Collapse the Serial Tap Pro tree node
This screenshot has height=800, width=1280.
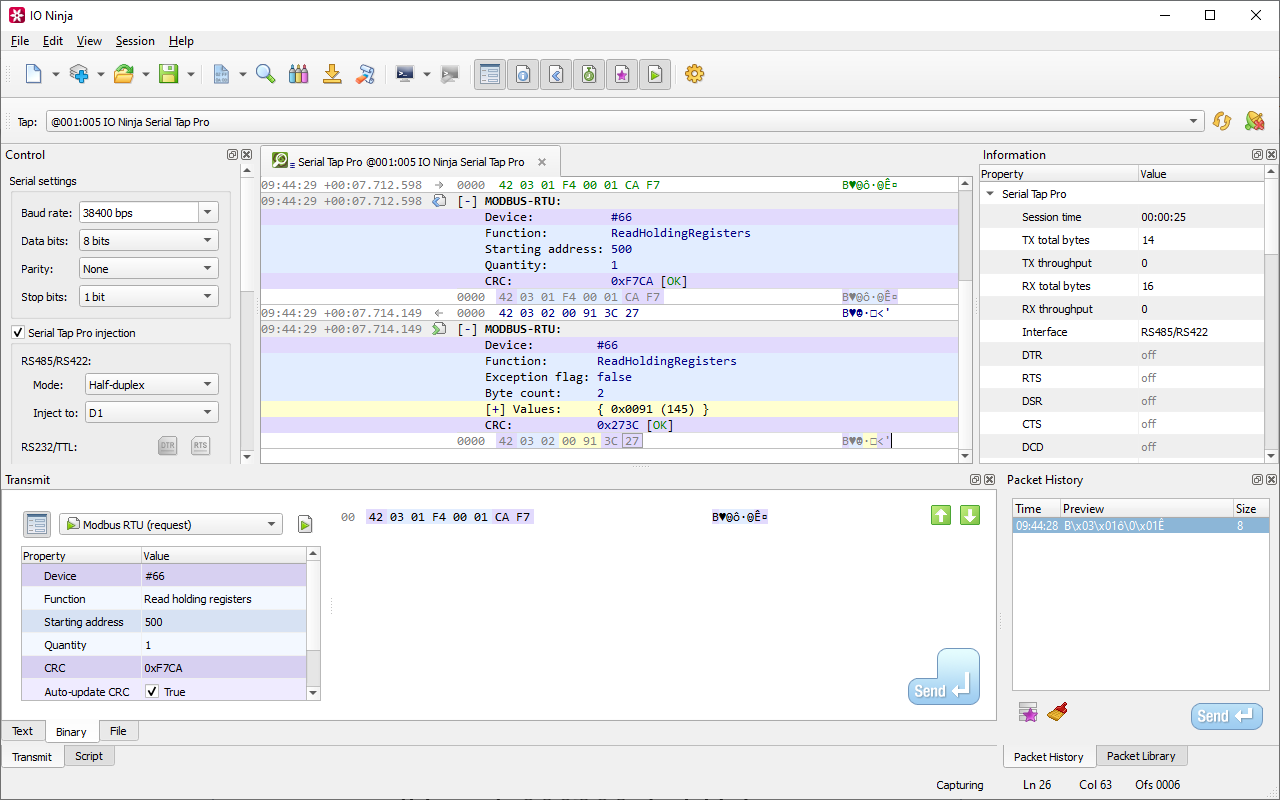(990, 194)
